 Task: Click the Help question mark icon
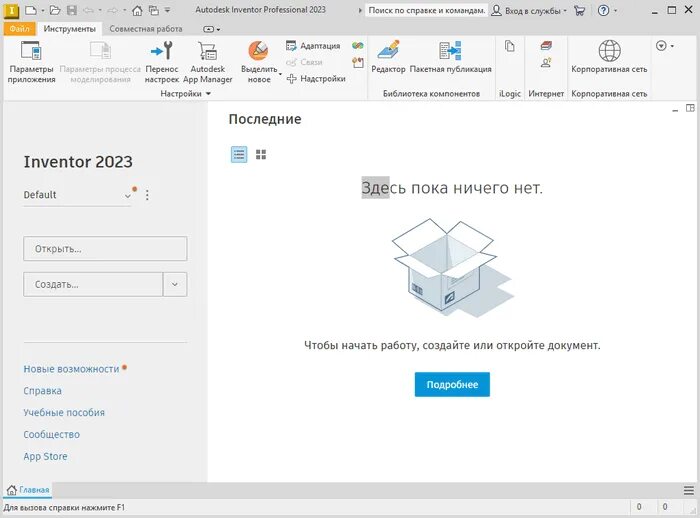click(603, 10)
